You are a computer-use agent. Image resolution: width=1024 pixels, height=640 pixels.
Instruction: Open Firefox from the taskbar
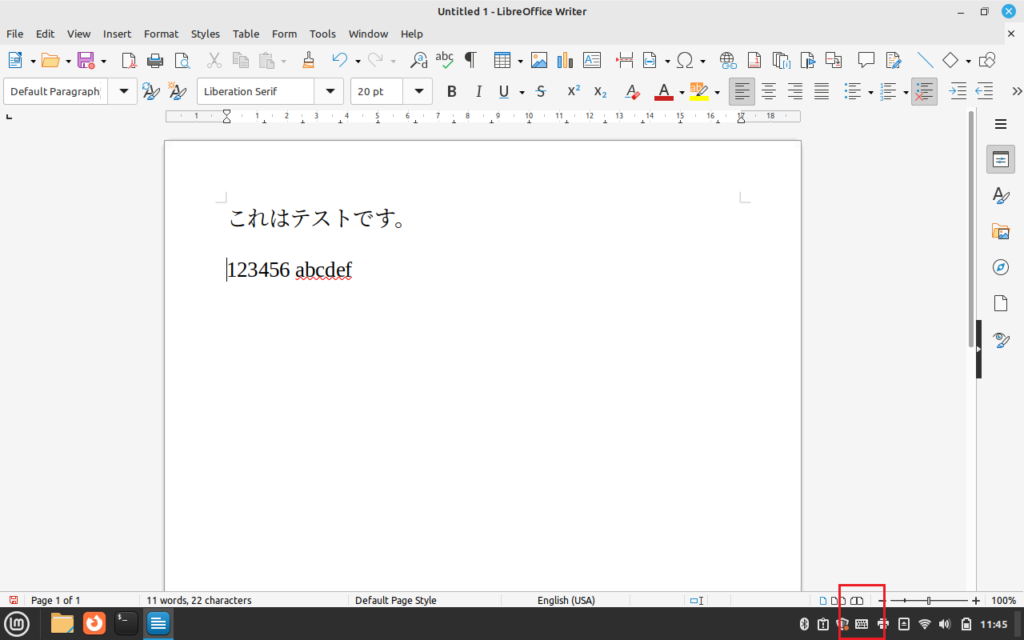pos(94,623)
